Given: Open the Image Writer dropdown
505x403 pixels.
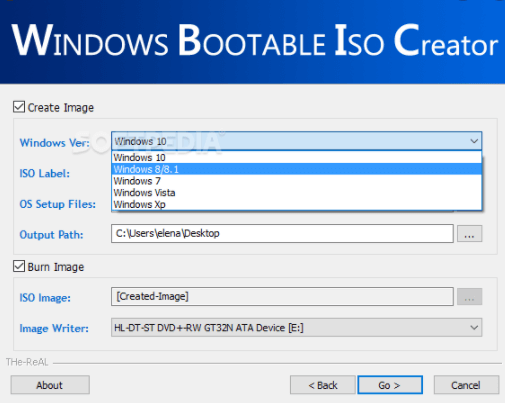Looking at the screenshot, I should (297, 327).
